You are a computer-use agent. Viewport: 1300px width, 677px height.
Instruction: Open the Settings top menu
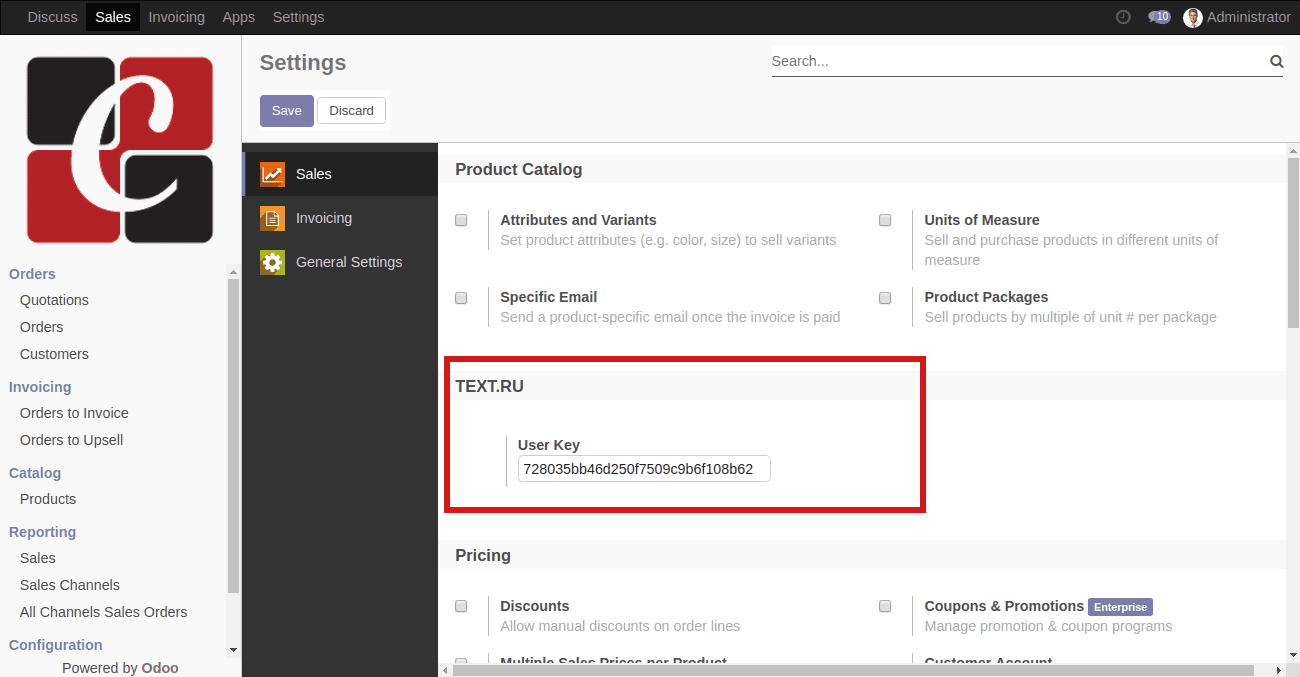298,17
